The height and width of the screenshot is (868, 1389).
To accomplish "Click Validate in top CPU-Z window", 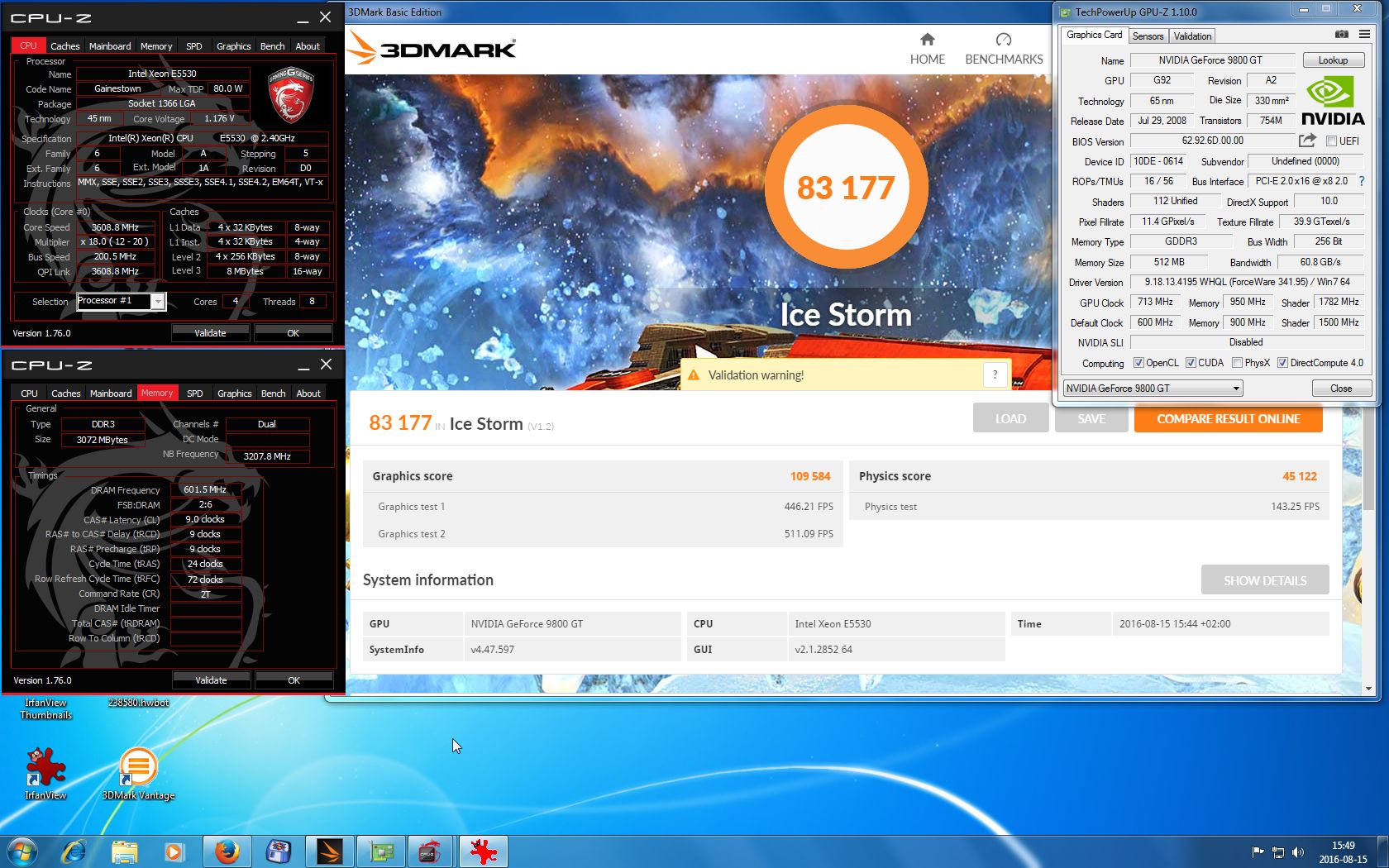I will tap(210, 333).
